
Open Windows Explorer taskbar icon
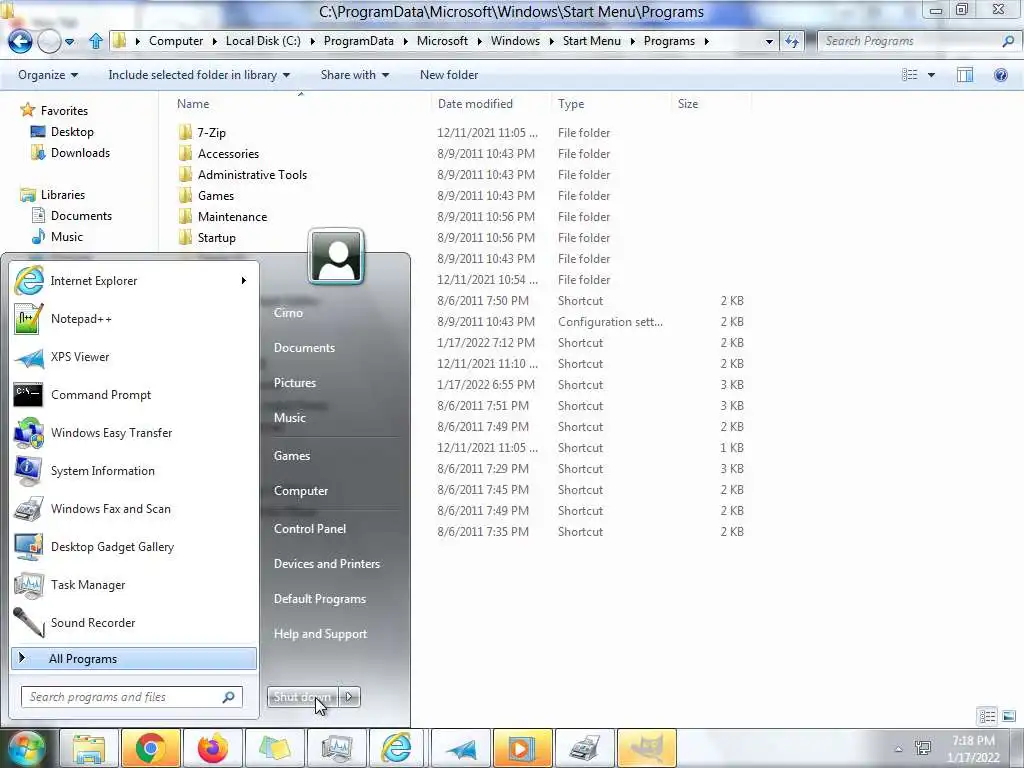pos(89,748)
